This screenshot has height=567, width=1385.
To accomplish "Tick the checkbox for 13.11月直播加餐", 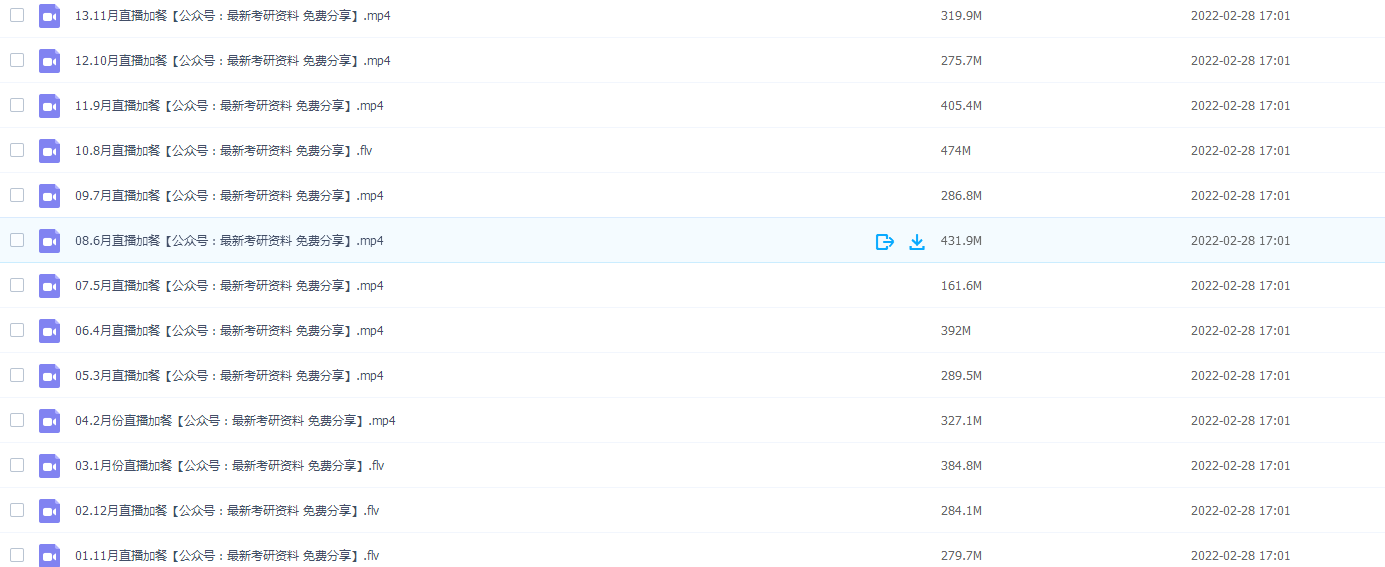I will (17, 15).
